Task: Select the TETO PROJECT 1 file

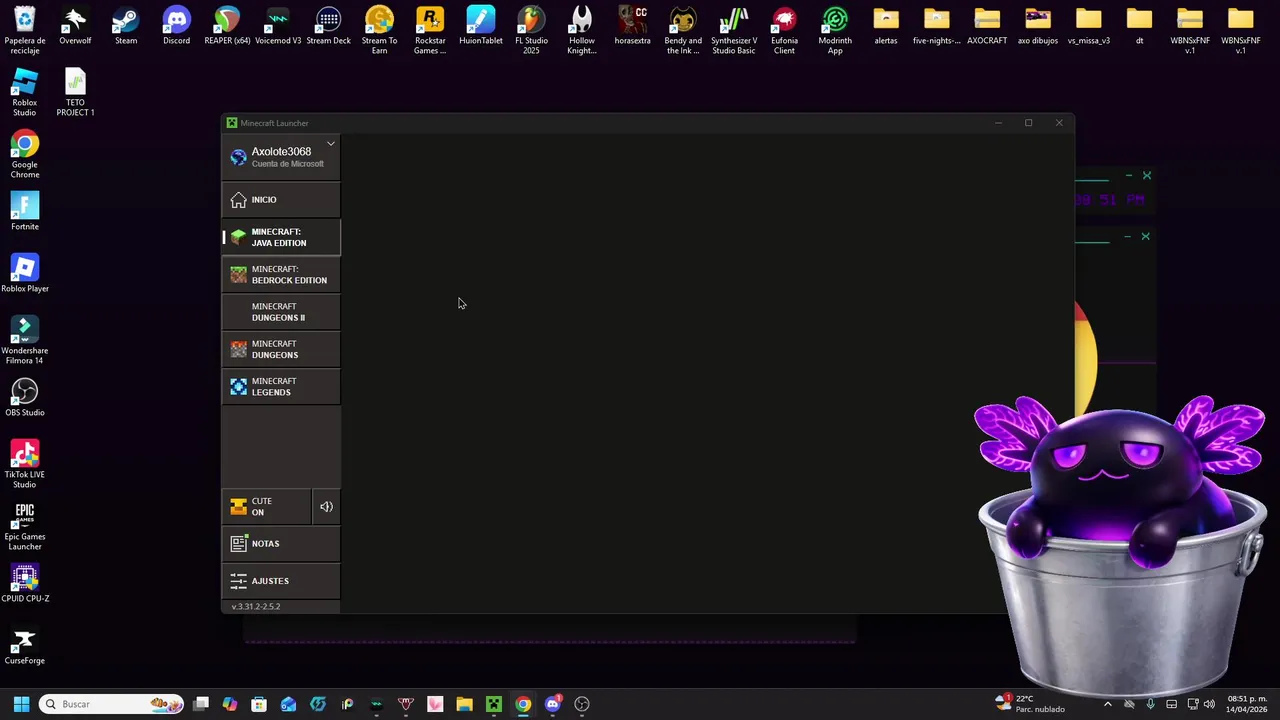Action: [x=75, y=93]
